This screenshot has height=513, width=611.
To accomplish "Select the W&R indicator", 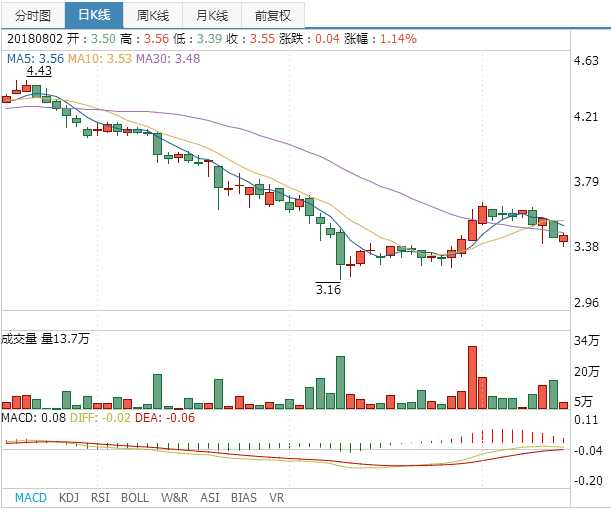I will click(175, 497).
